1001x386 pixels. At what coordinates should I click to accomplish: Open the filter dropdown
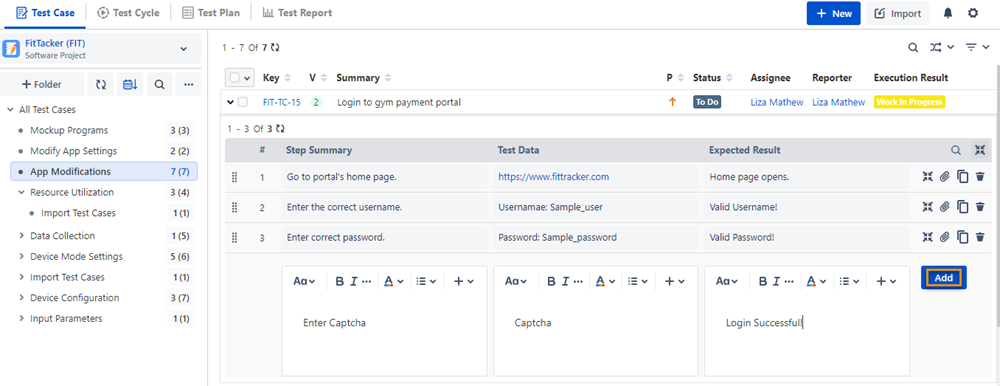coord(977,48)
